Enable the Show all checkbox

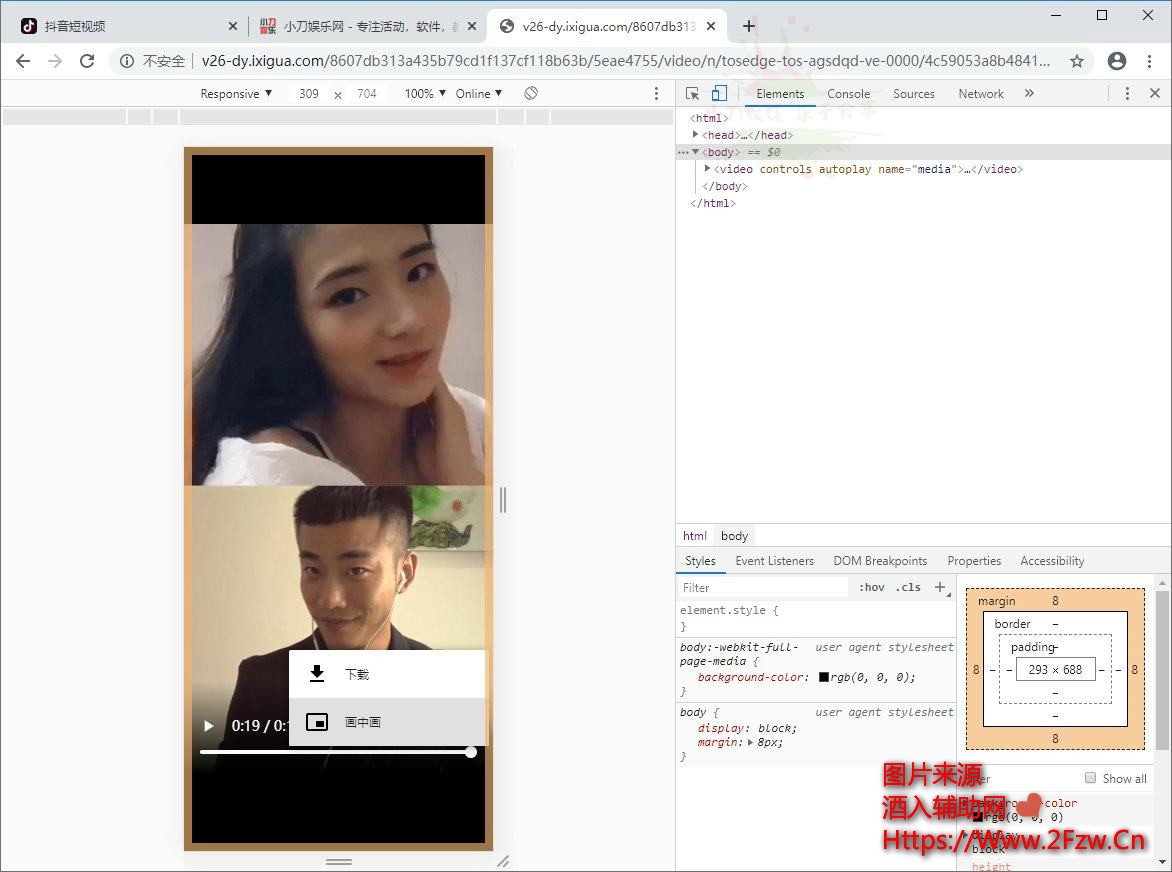1091,778
